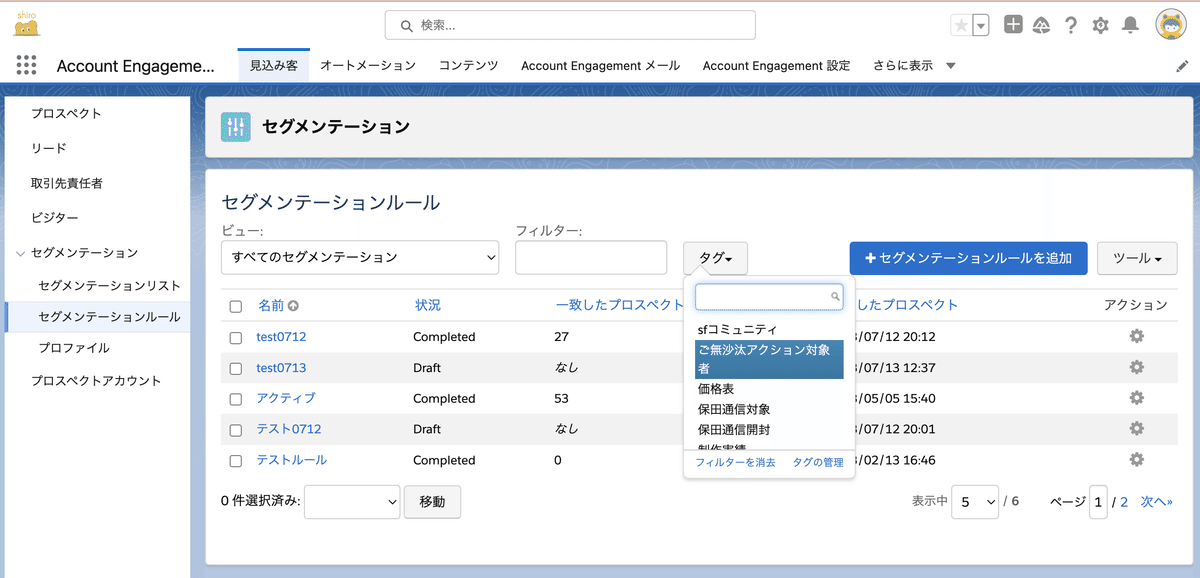This screenshot has height=578, width=1200.
Task: Click the page number input box
Action: pos(1099,502)
